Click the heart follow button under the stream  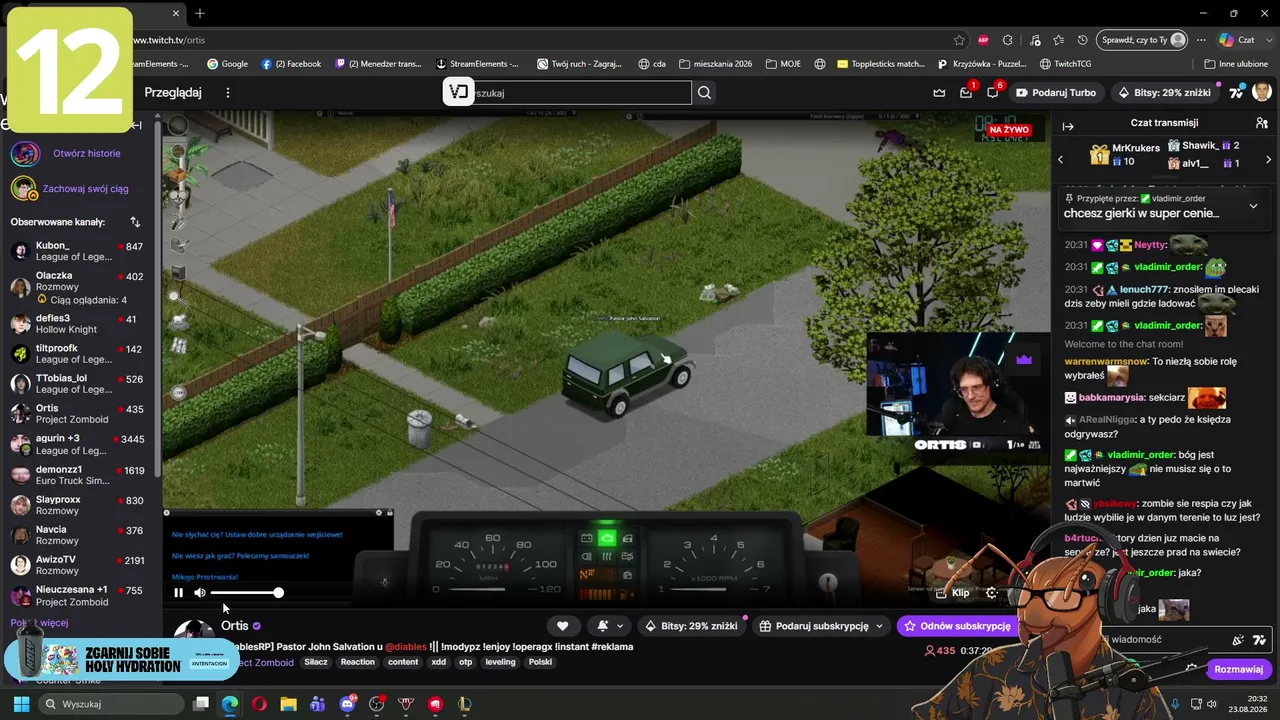[x=562, y=626]
